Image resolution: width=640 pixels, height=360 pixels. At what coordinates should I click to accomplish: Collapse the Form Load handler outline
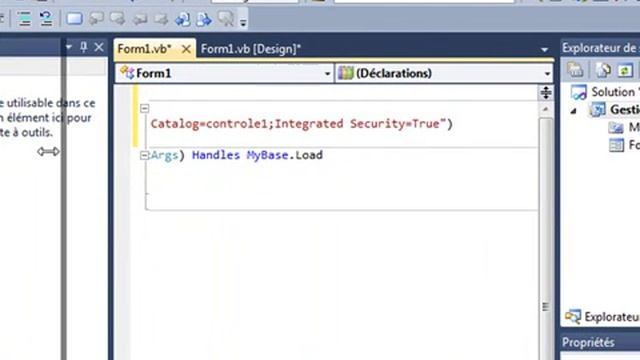[144, 155]
